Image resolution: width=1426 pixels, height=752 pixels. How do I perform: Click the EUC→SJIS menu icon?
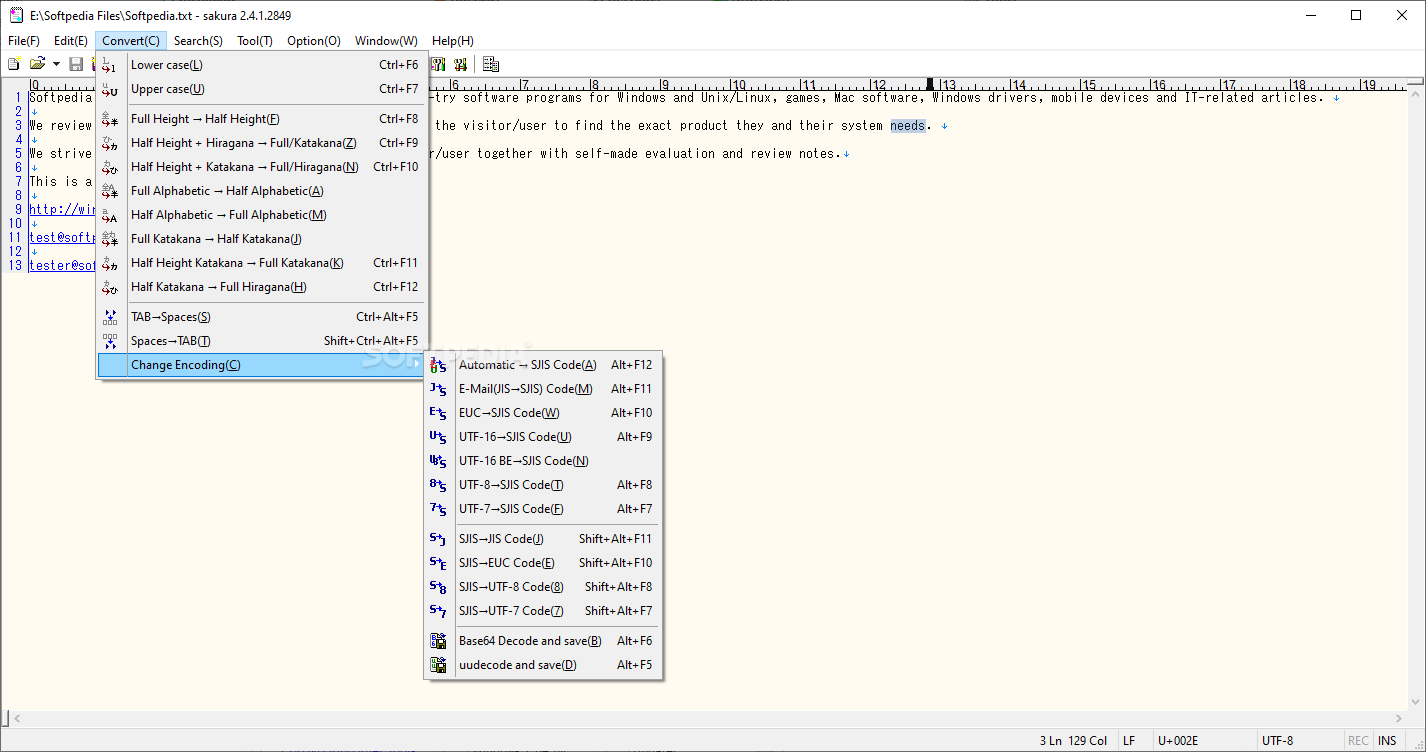438,413
